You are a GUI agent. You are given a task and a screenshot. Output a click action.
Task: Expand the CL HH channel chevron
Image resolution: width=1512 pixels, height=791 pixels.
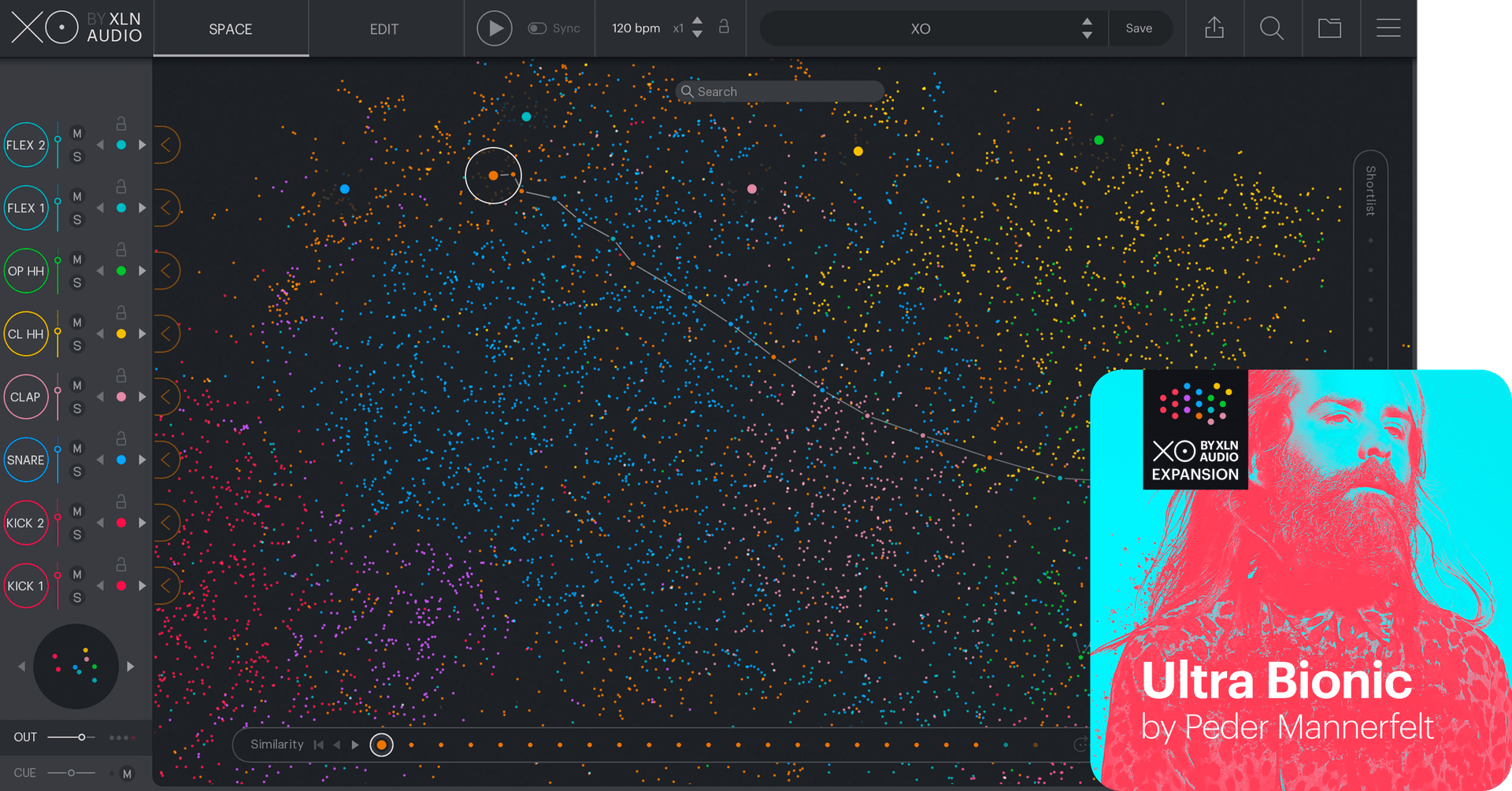tap(166, 334)
